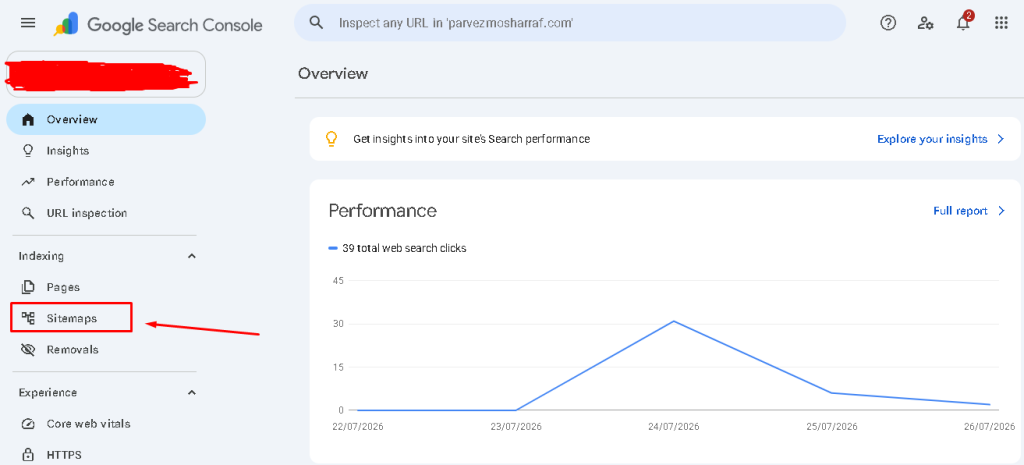Open the Google apps grid icon

pos(1000,24)
